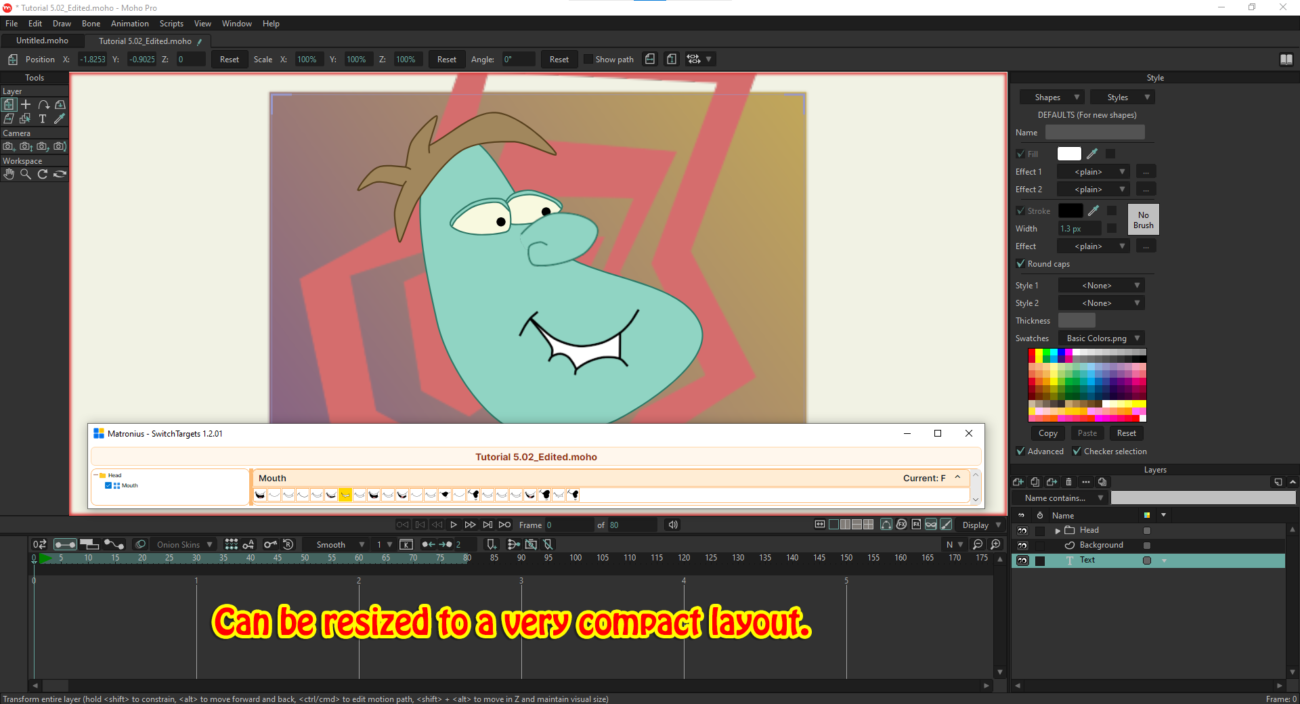Click the Duplicate Layer icon
This screenshot has width=1300, height=704.
pyautogui.click(x=1036, y=482)
